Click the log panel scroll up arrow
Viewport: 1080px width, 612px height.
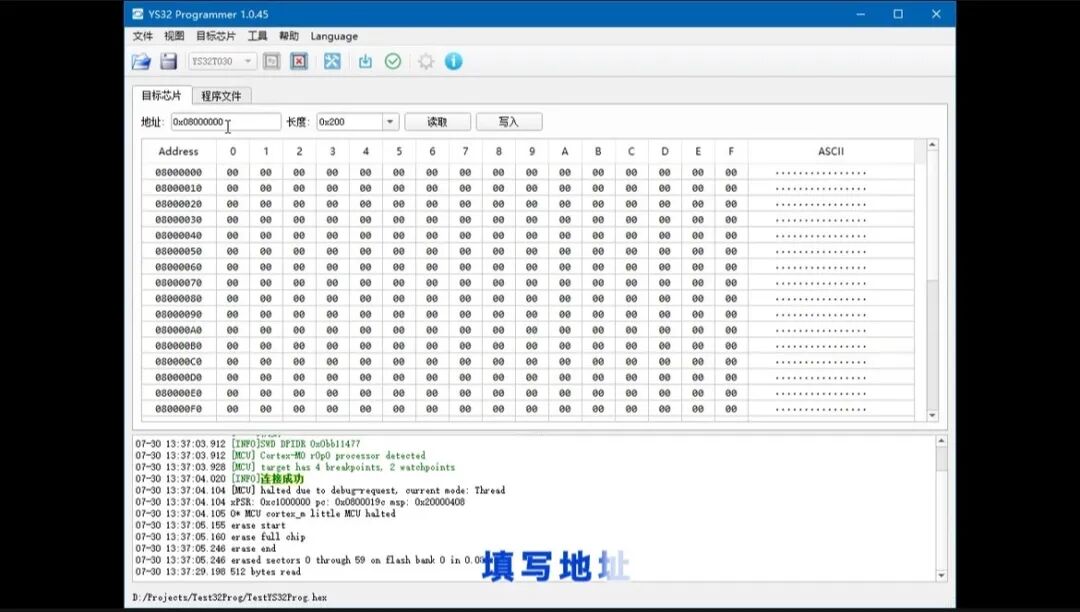pos(942,441)
